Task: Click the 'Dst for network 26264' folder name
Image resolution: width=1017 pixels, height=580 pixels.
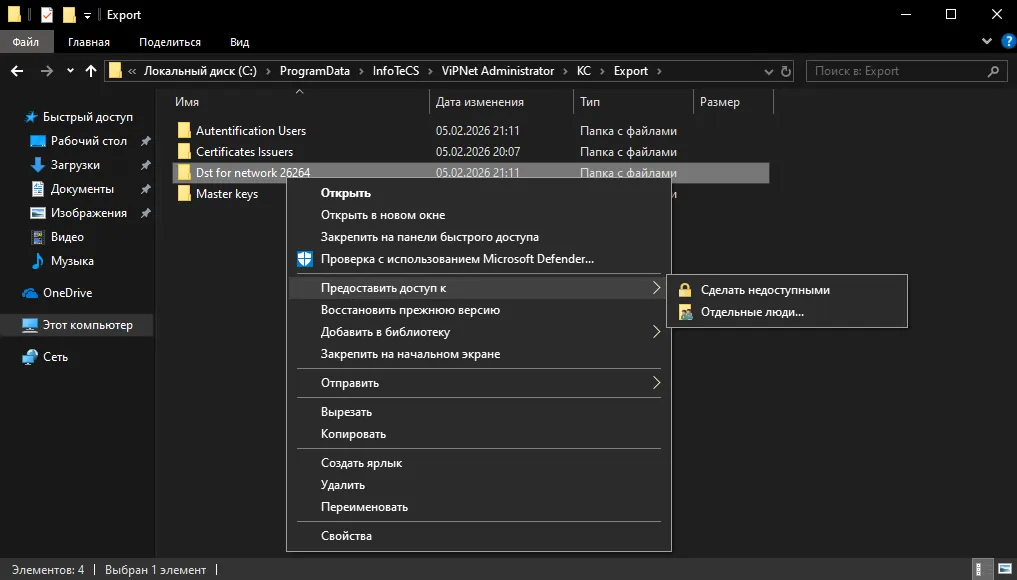Action: pos(253,173)
